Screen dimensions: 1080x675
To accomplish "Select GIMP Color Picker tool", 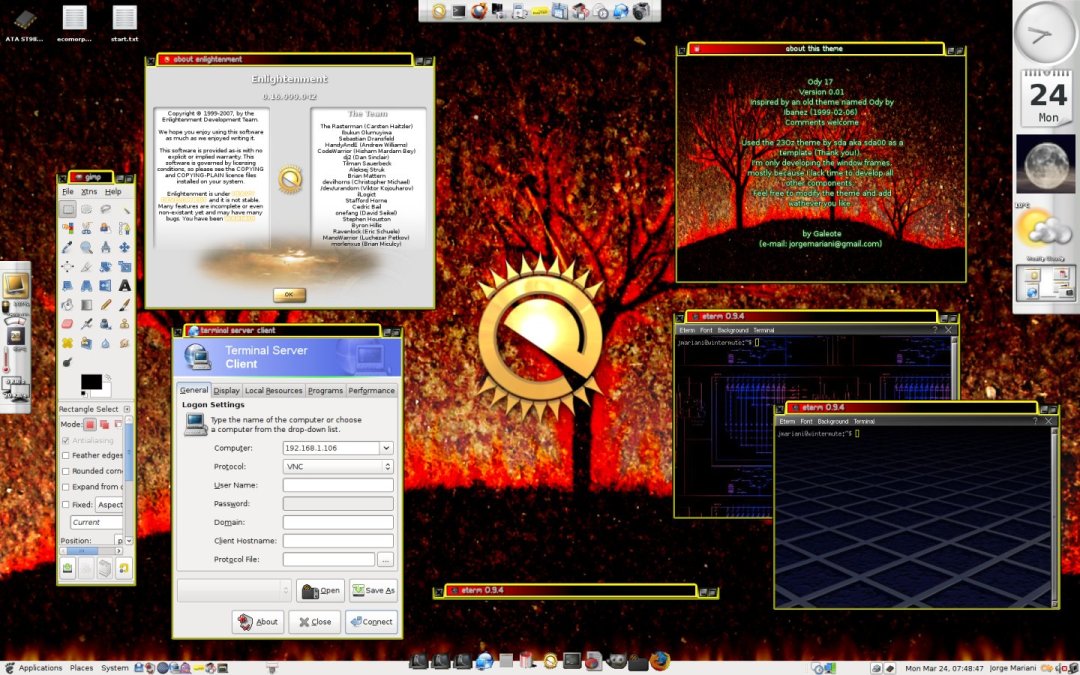I will [68, 247].
